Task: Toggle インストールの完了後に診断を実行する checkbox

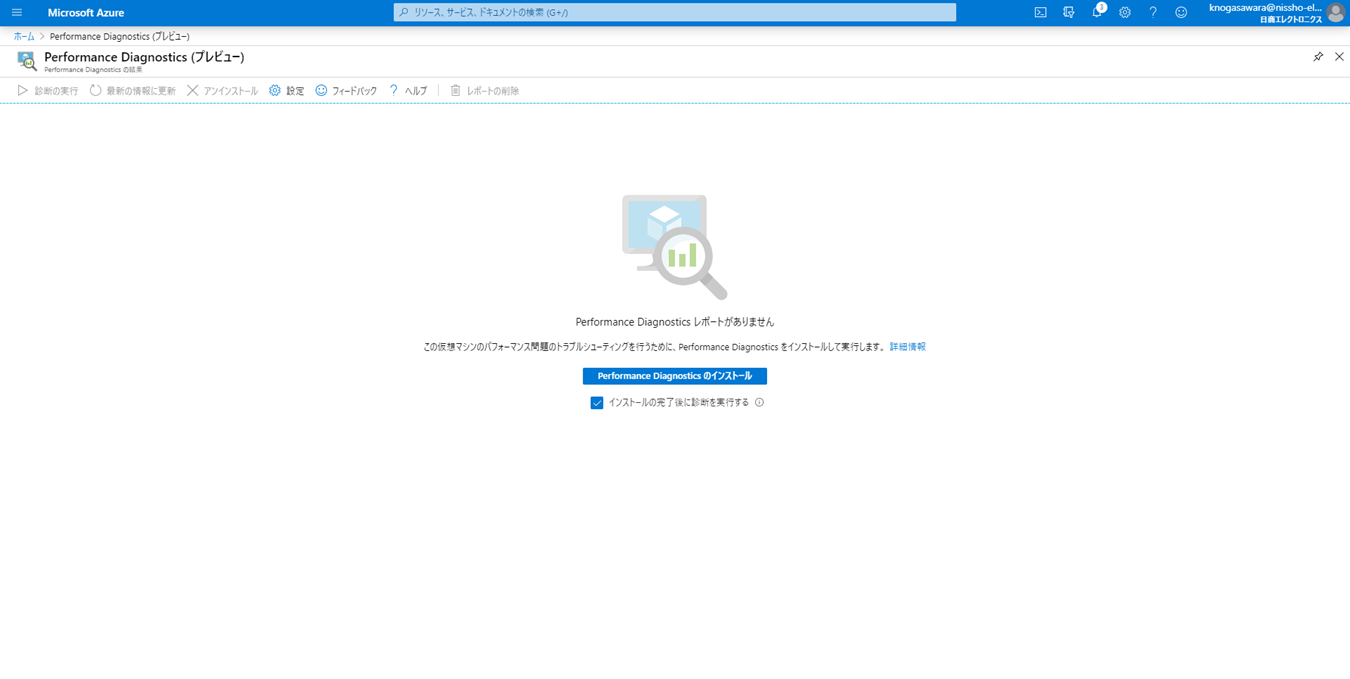Action: click(x=597, y=403)
